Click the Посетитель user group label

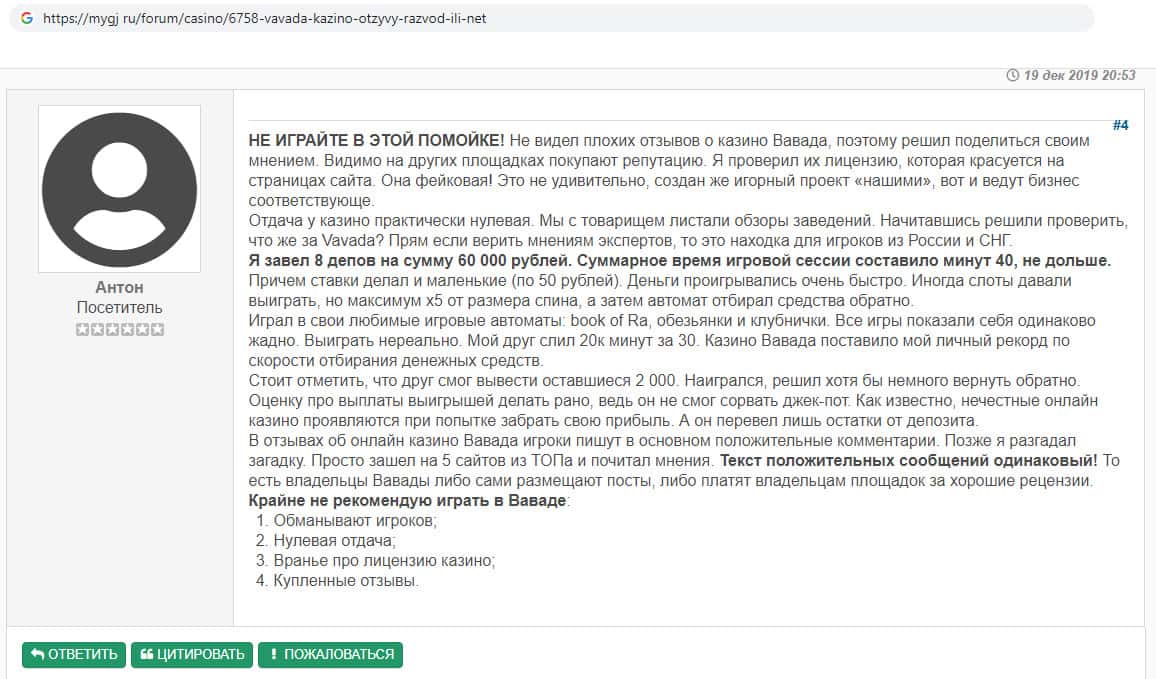119,307
